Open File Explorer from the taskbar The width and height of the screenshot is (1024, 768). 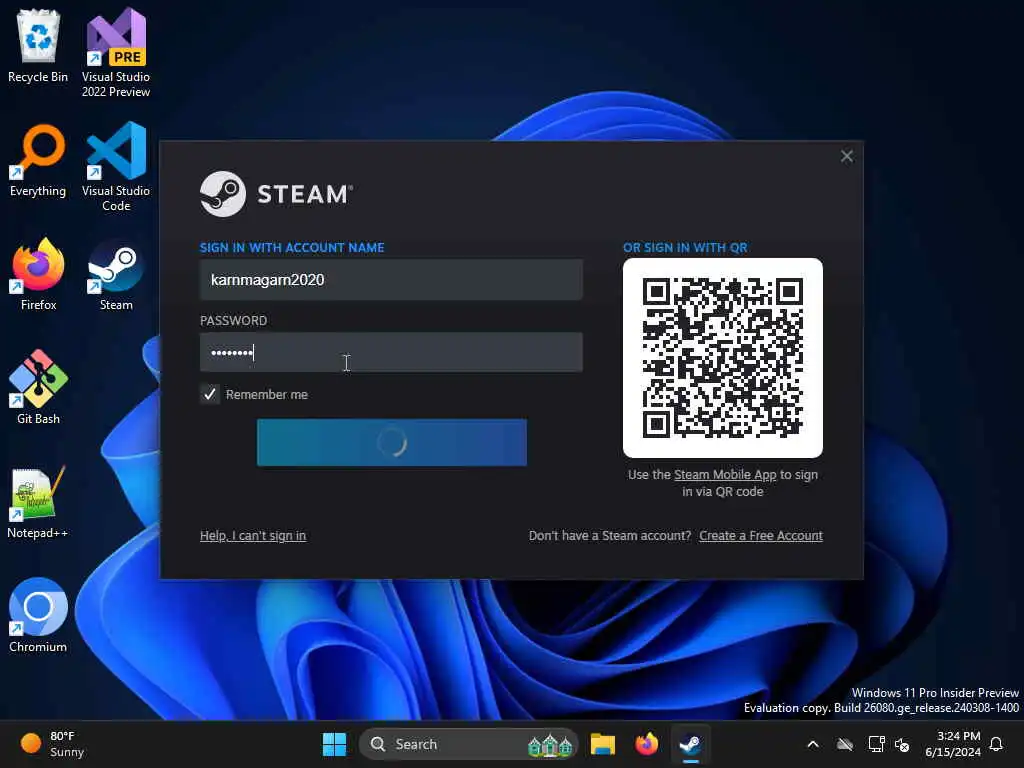[603, 744]
